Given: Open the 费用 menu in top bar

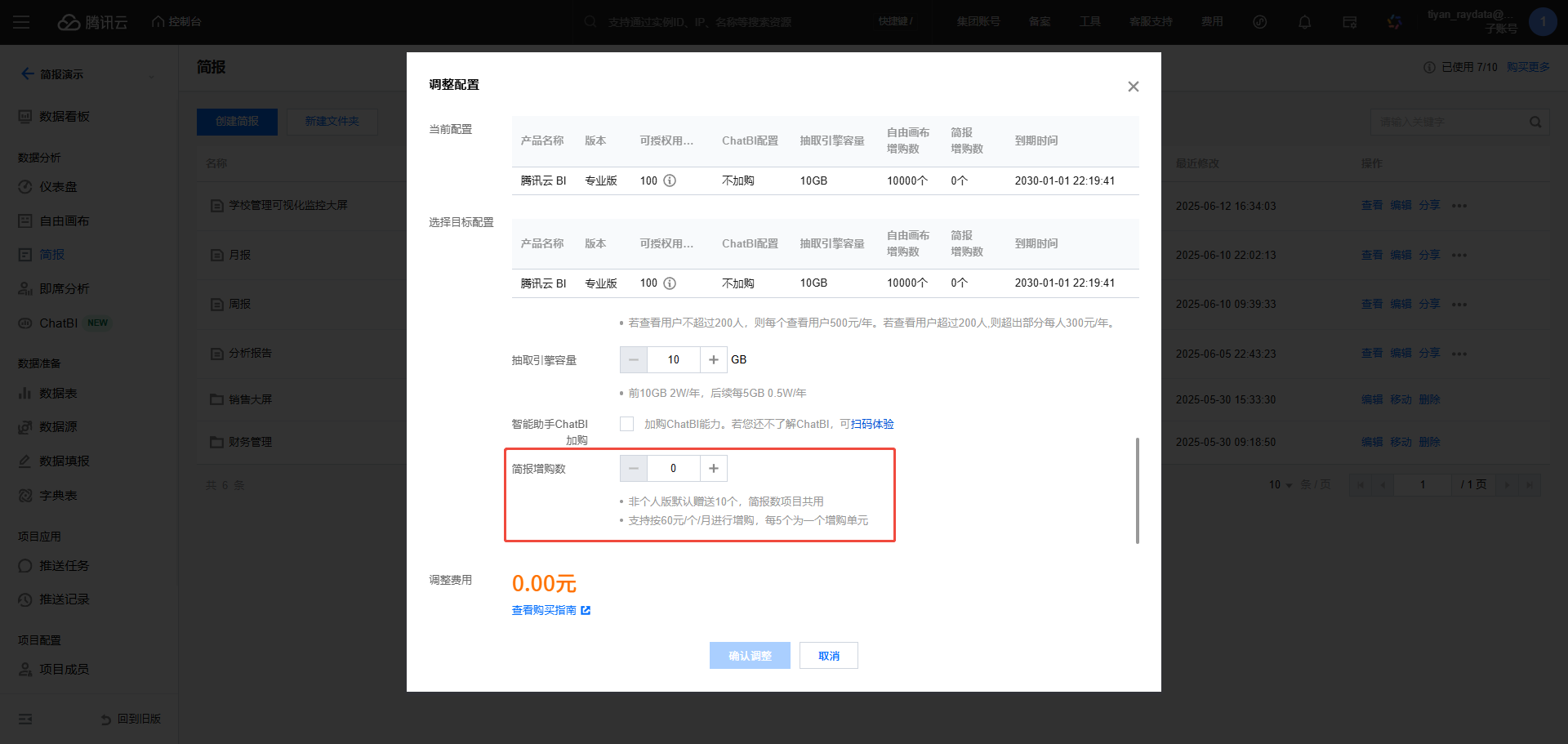Looking at the screenshot, I should coord(1212,22).
